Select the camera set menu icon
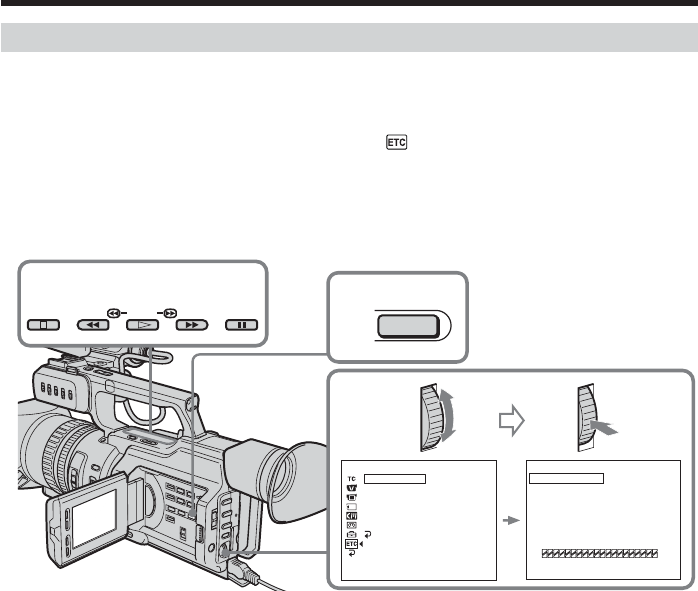The image size is (698, 591). coord(352,498)
